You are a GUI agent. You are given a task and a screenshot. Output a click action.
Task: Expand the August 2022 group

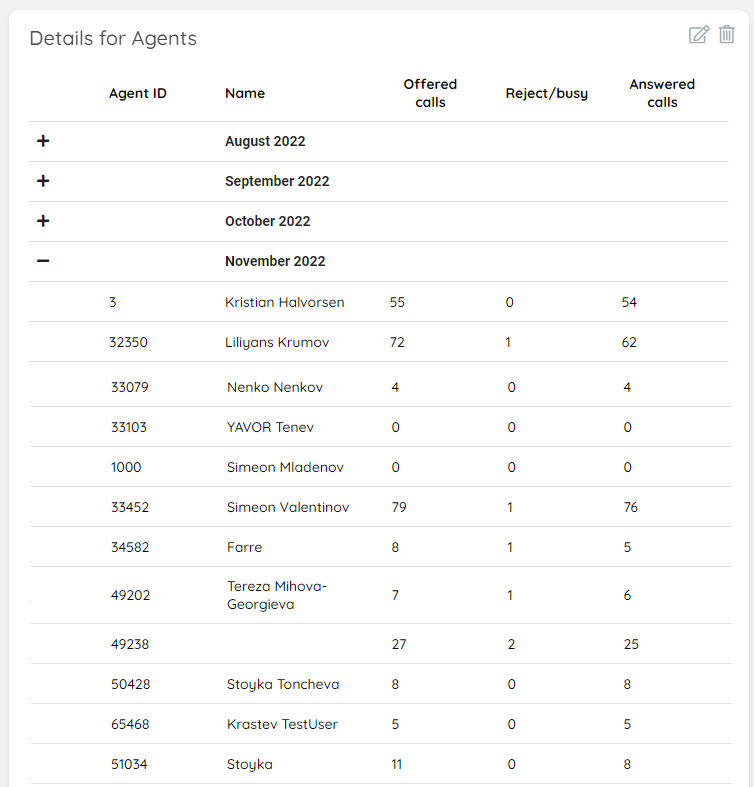[43, 141]
